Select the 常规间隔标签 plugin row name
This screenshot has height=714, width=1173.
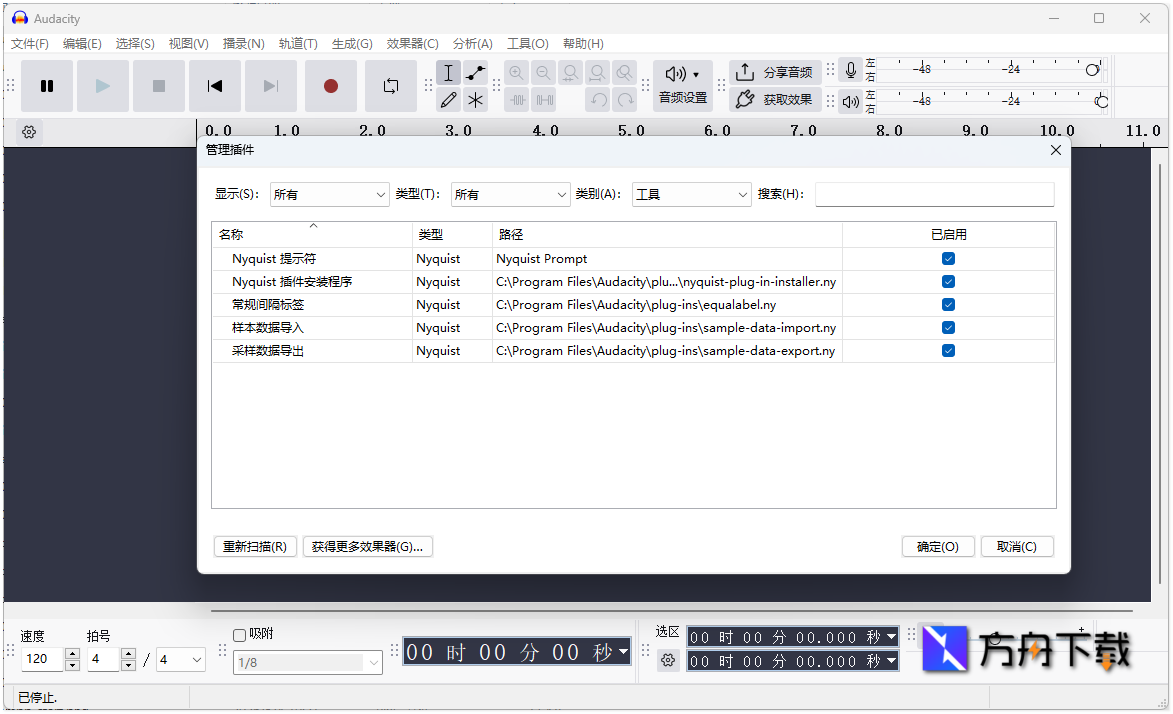tap(268, 305)
